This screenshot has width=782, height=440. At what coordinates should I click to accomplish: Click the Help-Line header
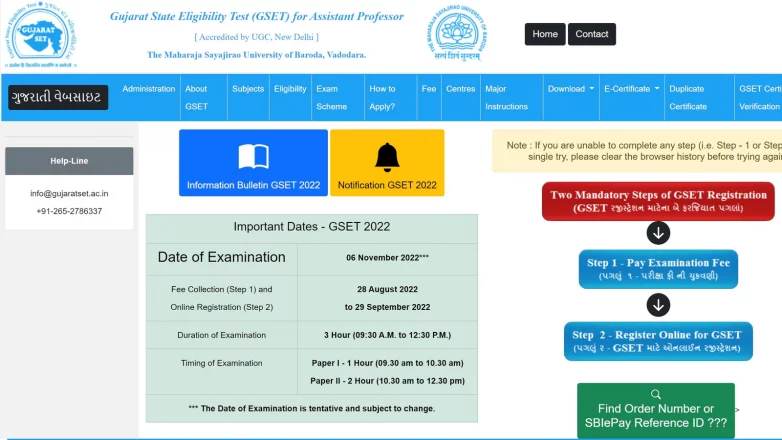click(x=69, y=161)
